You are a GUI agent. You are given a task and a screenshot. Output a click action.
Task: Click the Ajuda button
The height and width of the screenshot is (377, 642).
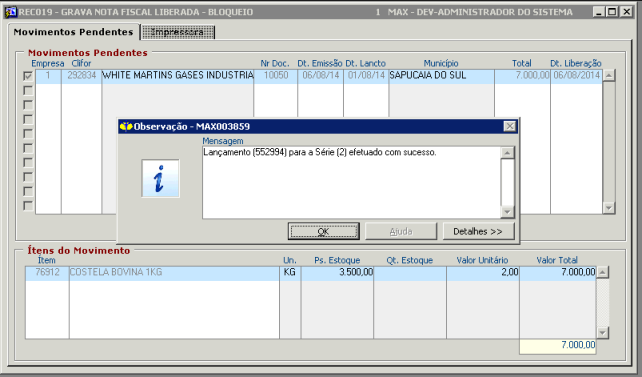click(401, 231)
